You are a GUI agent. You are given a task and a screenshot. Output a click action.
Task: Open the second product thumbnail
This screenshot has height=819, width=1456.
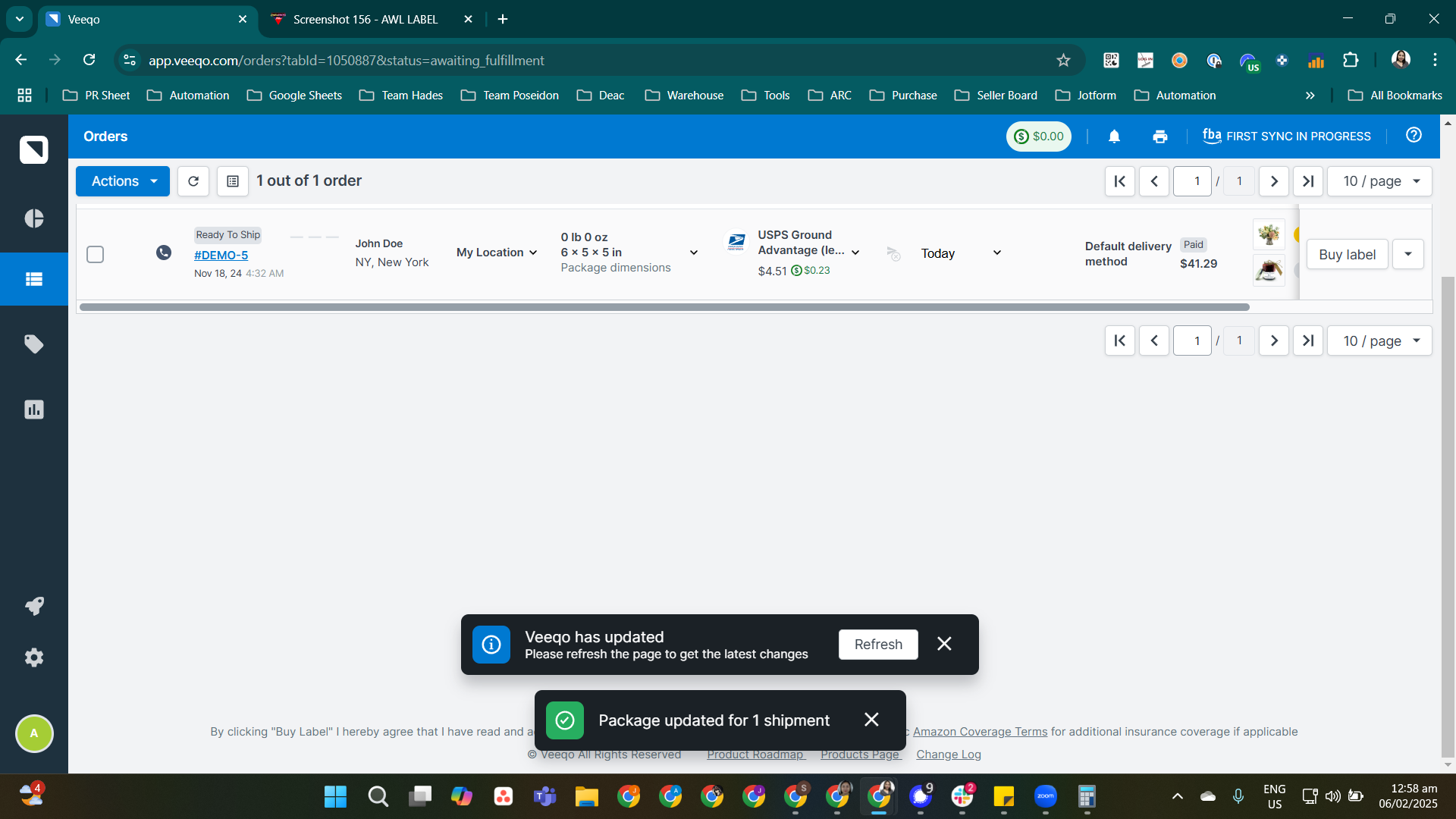pos(1269,271)
